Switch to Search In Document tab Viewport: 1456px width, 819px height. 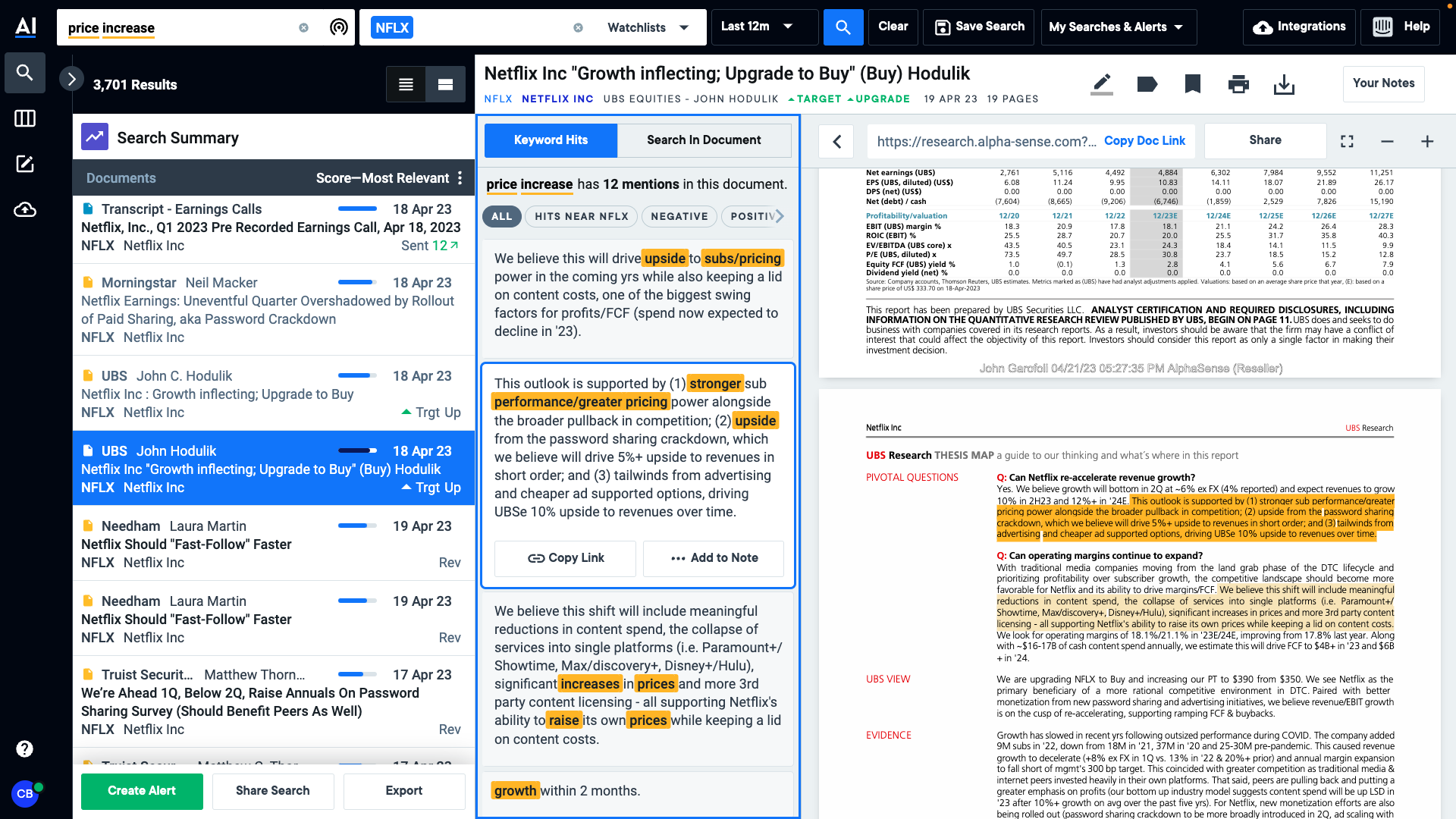(704, 140)
